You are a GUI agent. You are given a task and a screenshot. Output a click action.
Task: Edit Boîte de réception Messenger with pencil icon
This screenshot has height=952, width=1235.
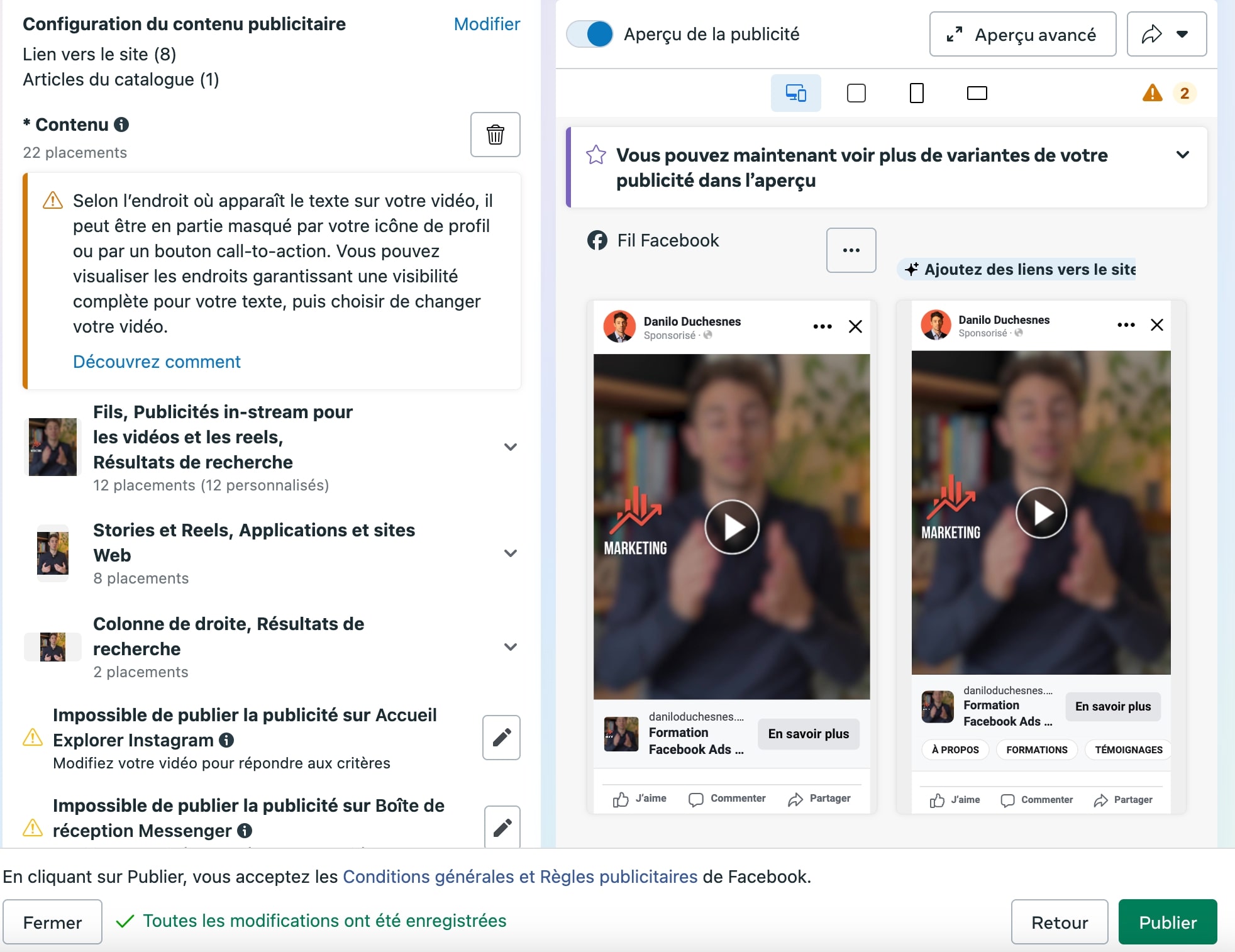pyautogui.click(x=502, y=827)
